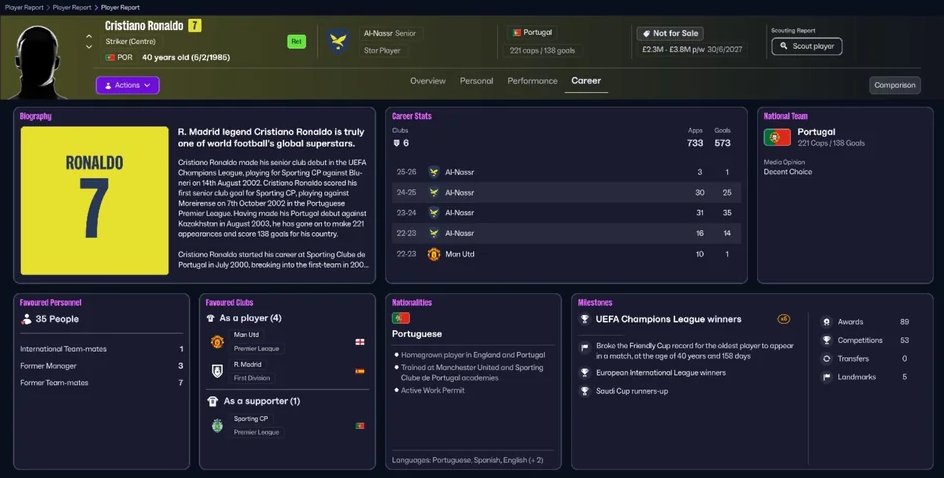Click the yellow Ronaldo 7 shirt image
944x478 pixels.
[x=95, y=200]
